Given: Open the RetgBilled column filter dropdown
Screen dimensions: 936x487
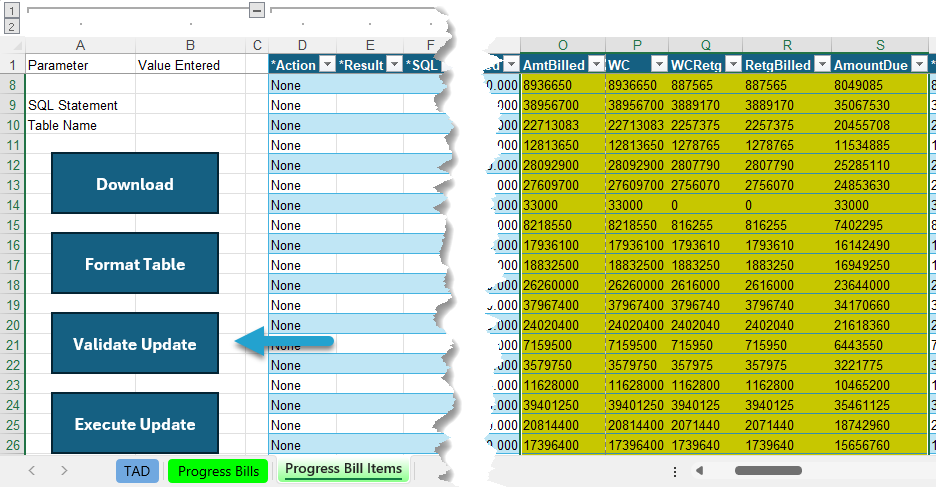Looking at the screenshot, I should click(x=822, y=64).
